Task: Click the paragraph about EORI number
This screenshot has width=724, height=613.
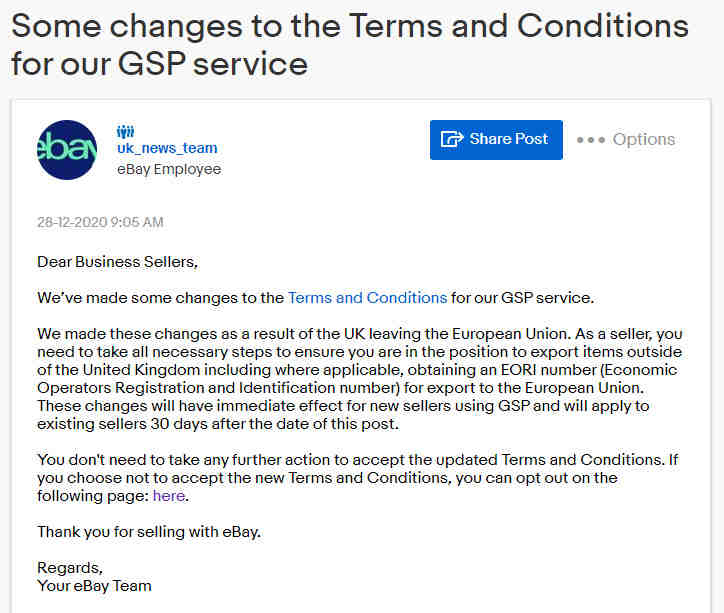Action: [360, 379]
